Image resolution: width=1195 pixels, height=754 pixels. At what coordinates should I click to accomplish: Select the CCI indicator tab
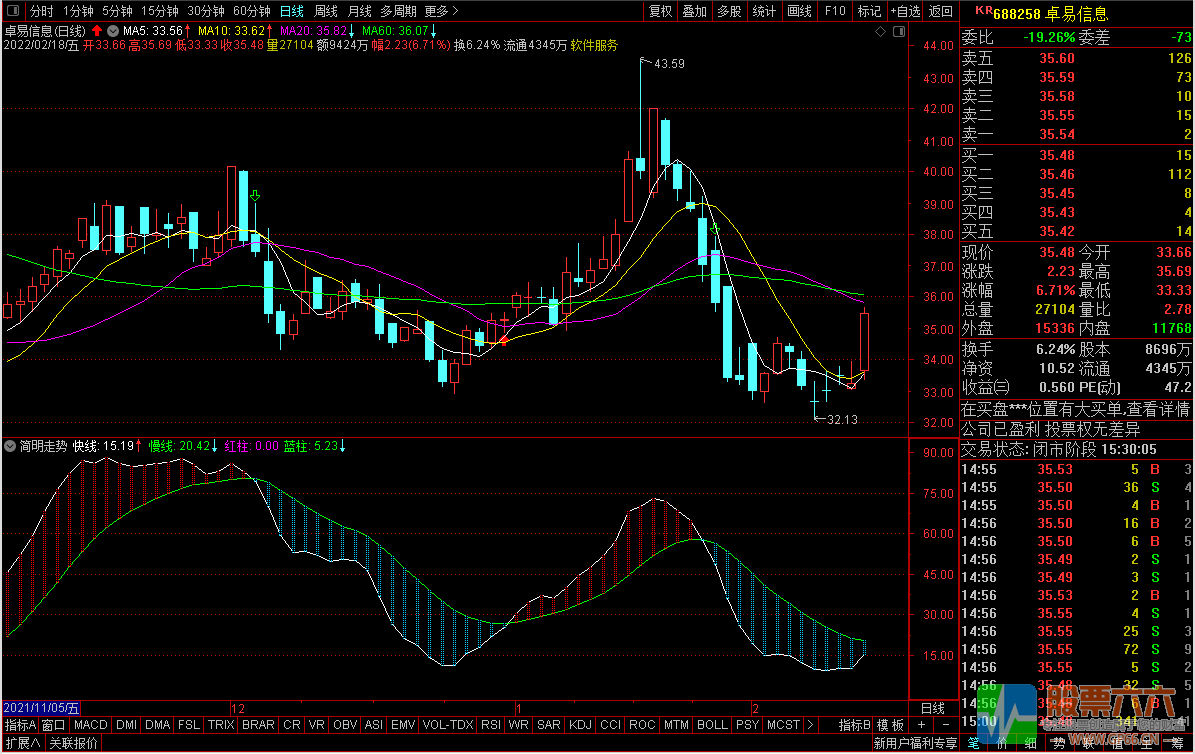[610, 725]
